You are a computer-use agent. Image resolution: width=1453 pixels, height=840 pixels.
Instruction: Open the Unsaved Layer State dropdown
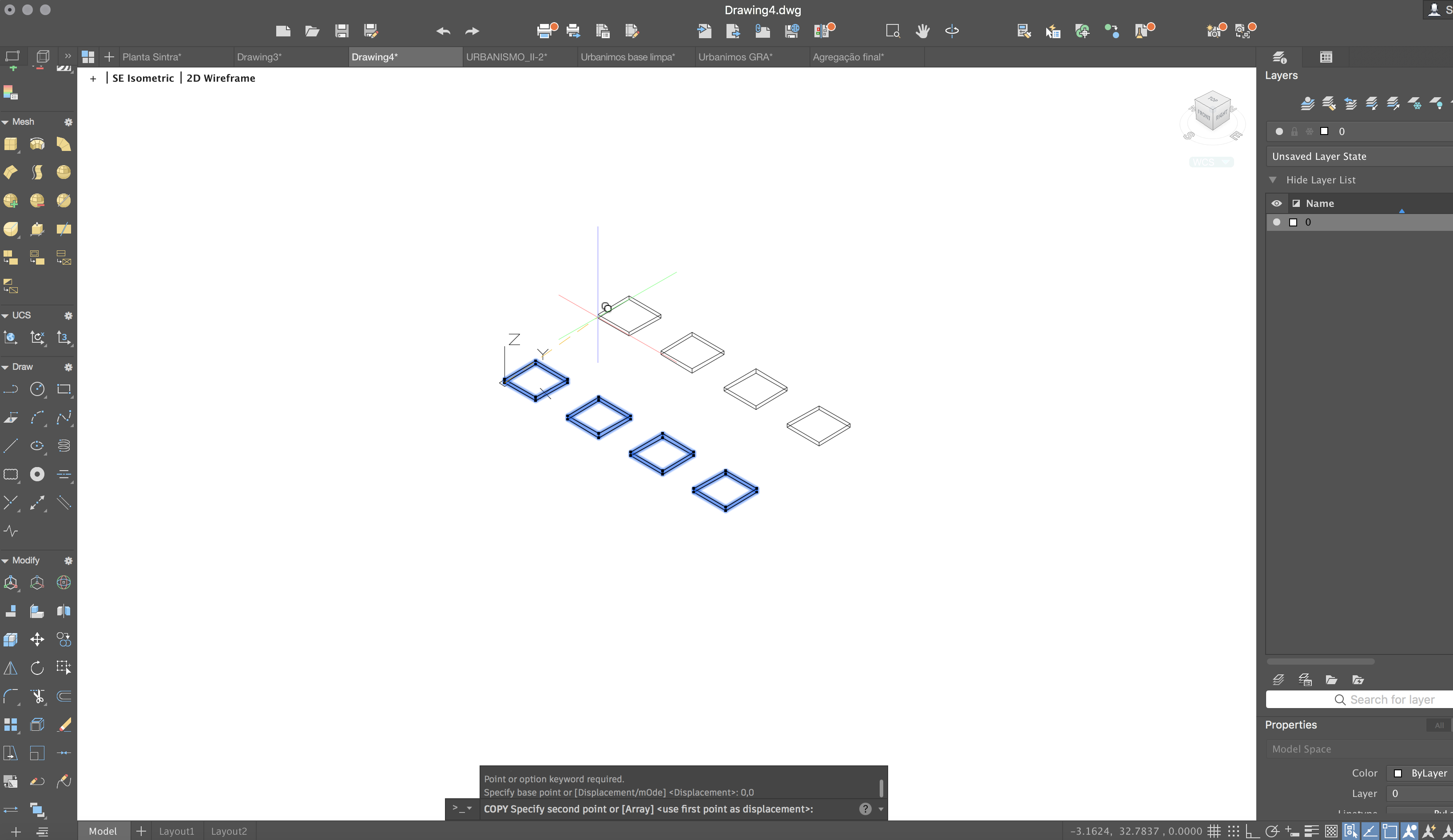pyautogui.click(x=1360, y=156)
